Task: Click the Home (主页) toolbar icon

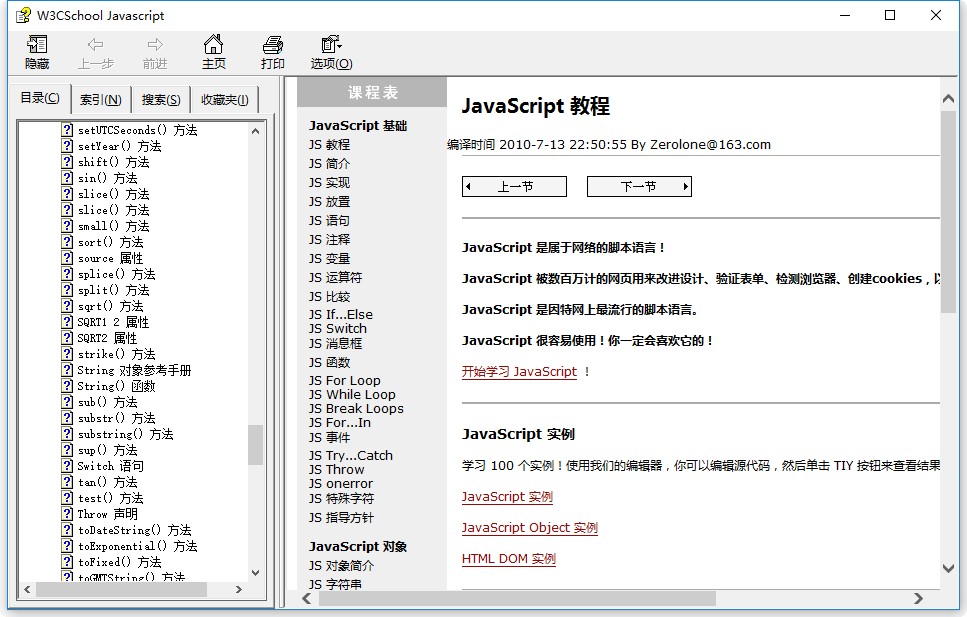Action: tap(213, 52)
